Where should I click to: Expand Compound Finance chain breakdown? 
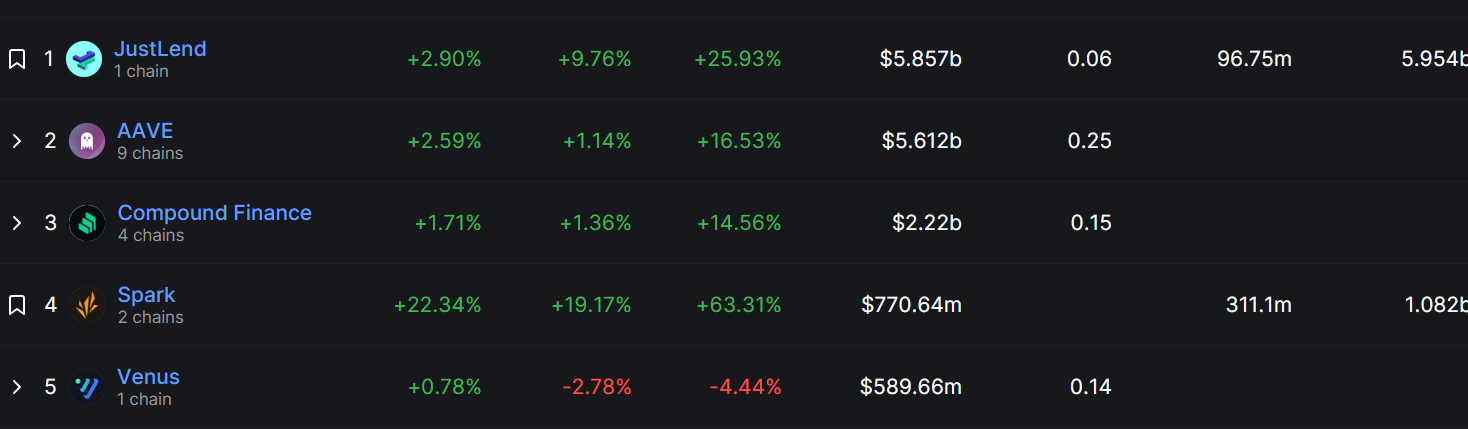click(x=17, y=223)
